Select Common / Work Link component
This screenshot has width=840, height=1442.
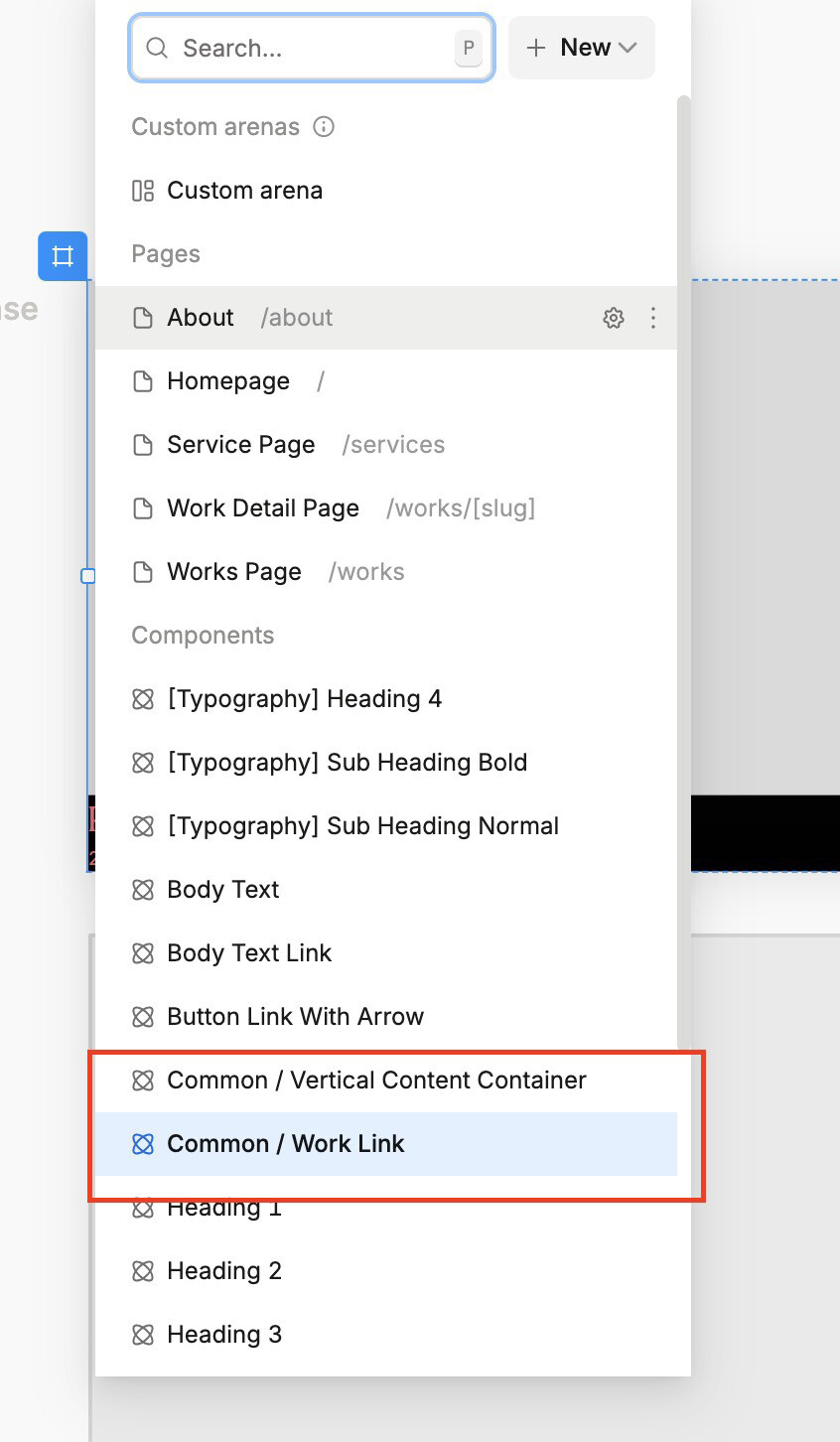coord(286,1144)
